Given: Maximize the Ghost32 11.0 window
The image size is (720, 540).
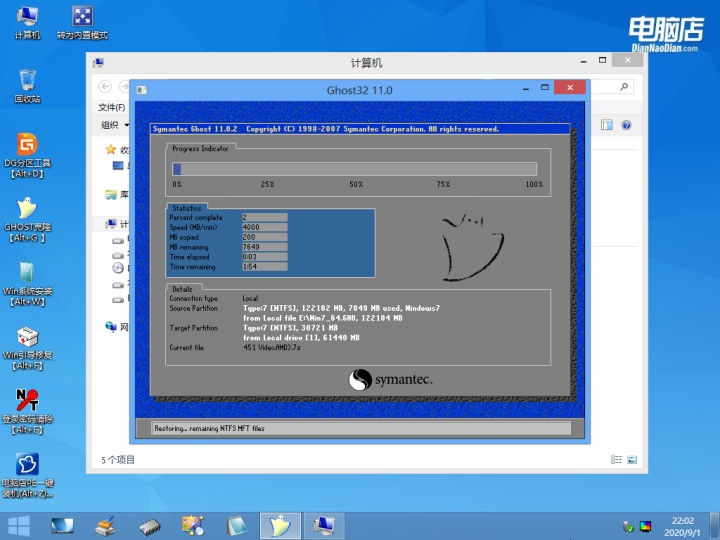Looking at the screenshot, I should [x=545, y=87].
